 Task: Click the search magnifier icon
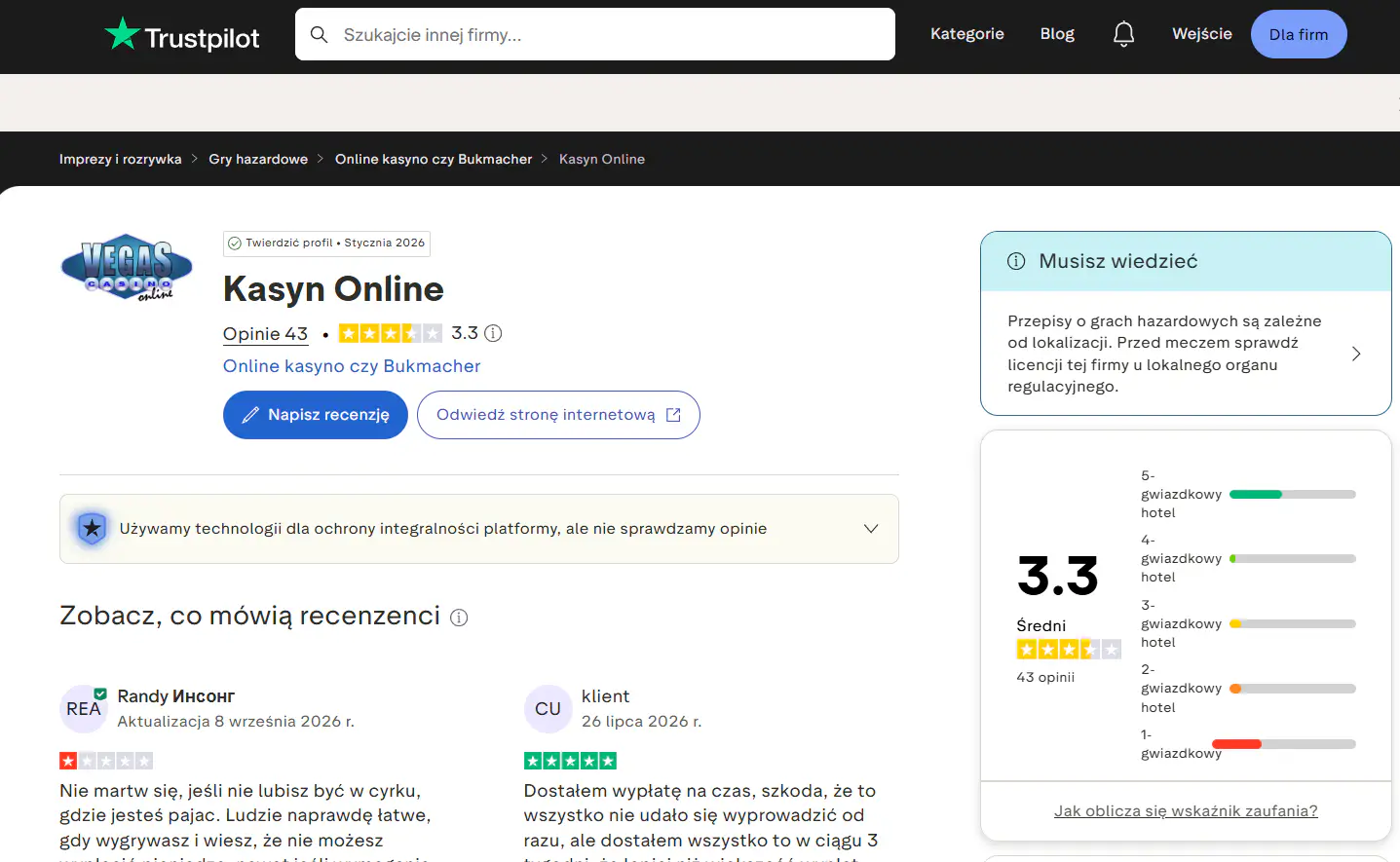(x=319, y=35)
